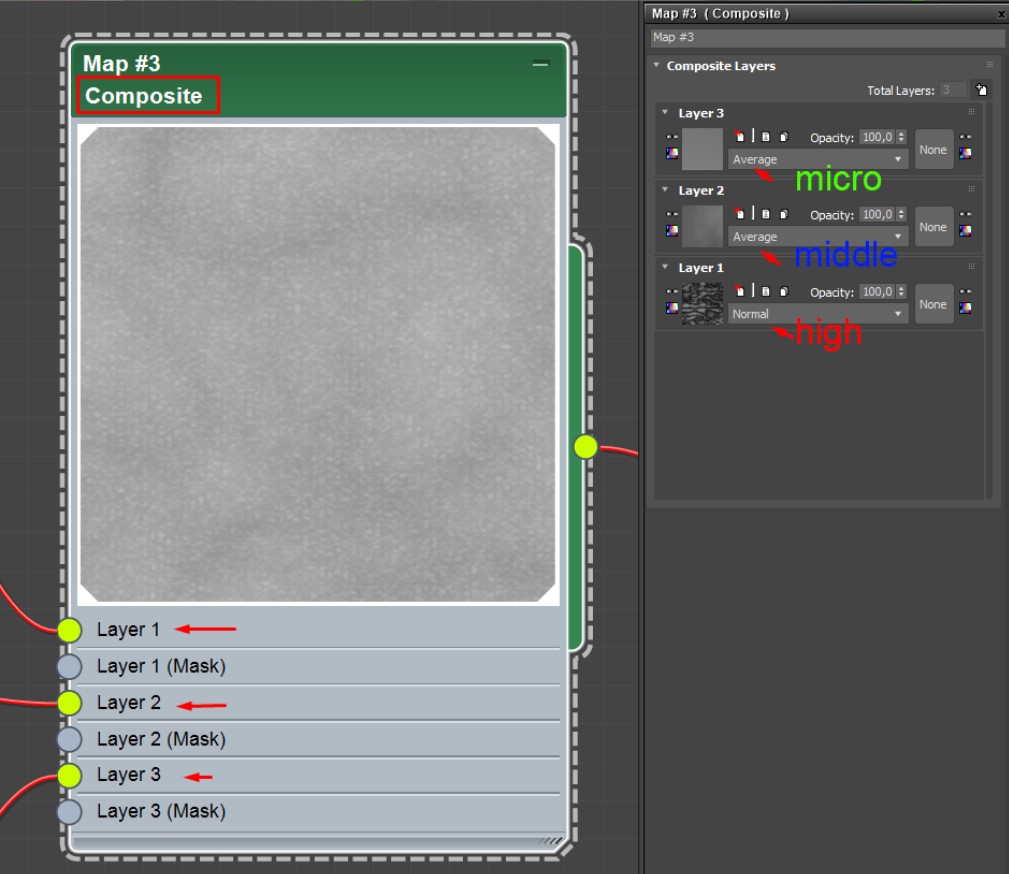Grab the Layer 3 rollout grip handle
This screenshot has width=1009, height=874.
[x=972, y=112]
